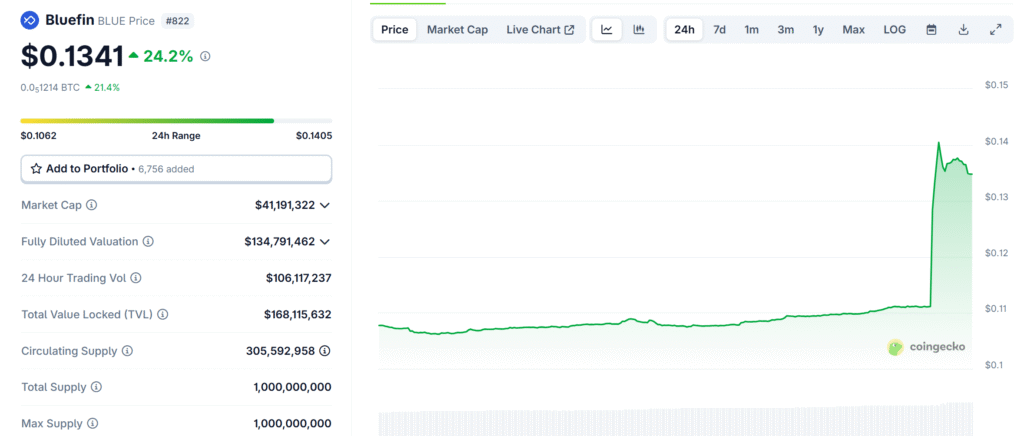Click info icon next to Market Cap
The height and width of the screenshot is (436, 1024).
click(92, 205)
